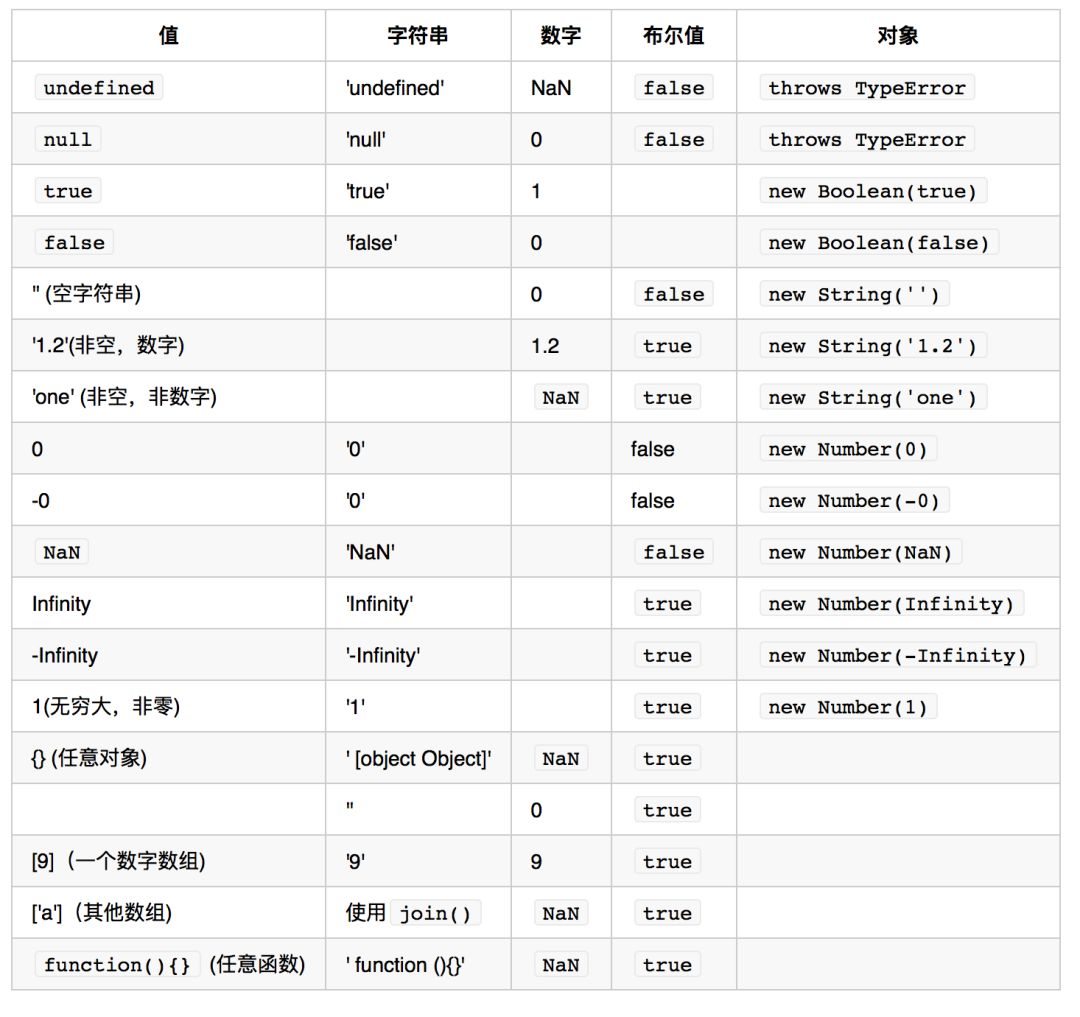This screenshot has height=1017, width=1080.
Task: Click the new Number(NaN) cell
Action: (x=860, y=552)
